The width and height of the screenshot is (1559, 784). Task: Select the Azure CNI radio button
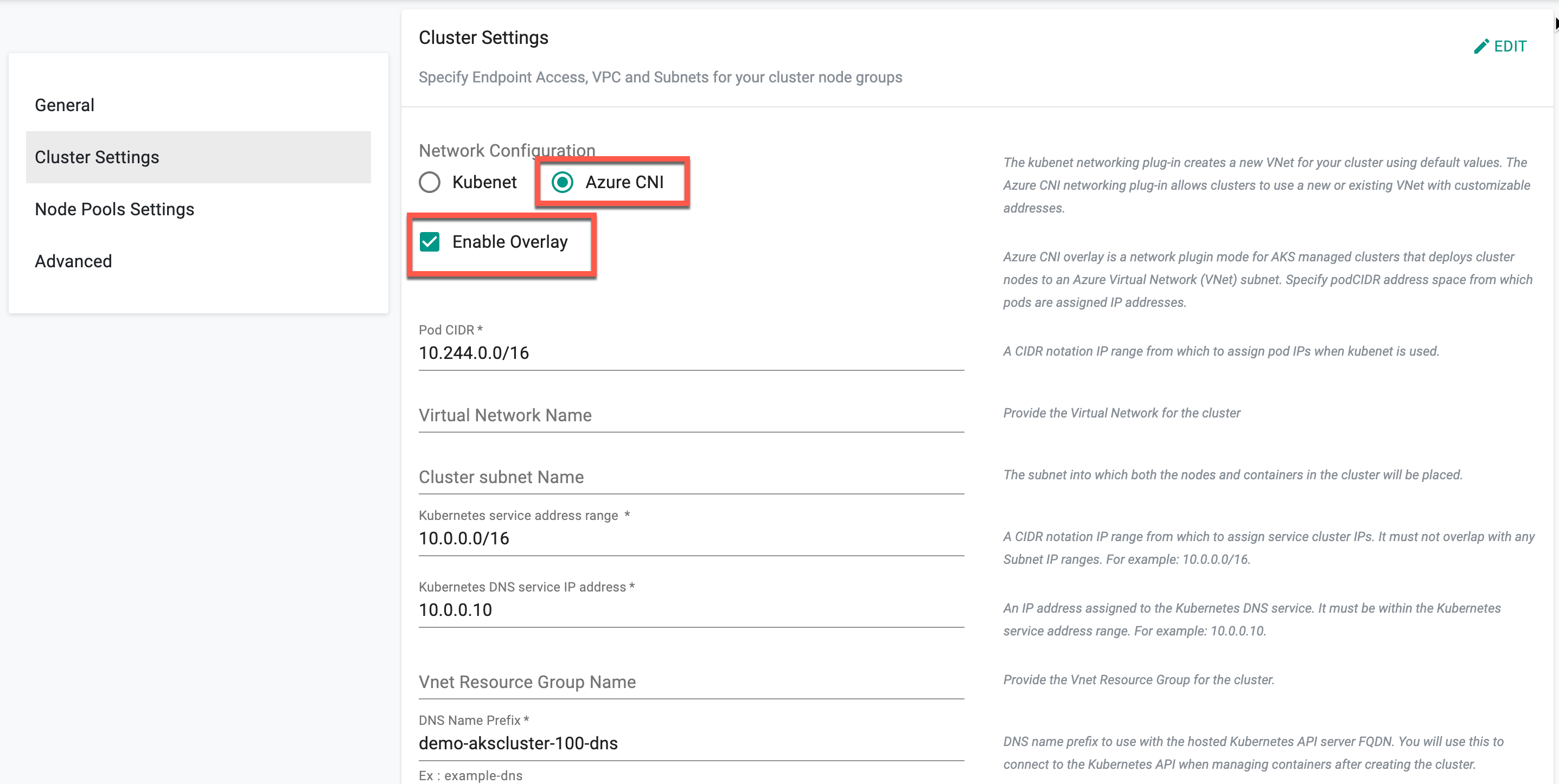point(562,182)
